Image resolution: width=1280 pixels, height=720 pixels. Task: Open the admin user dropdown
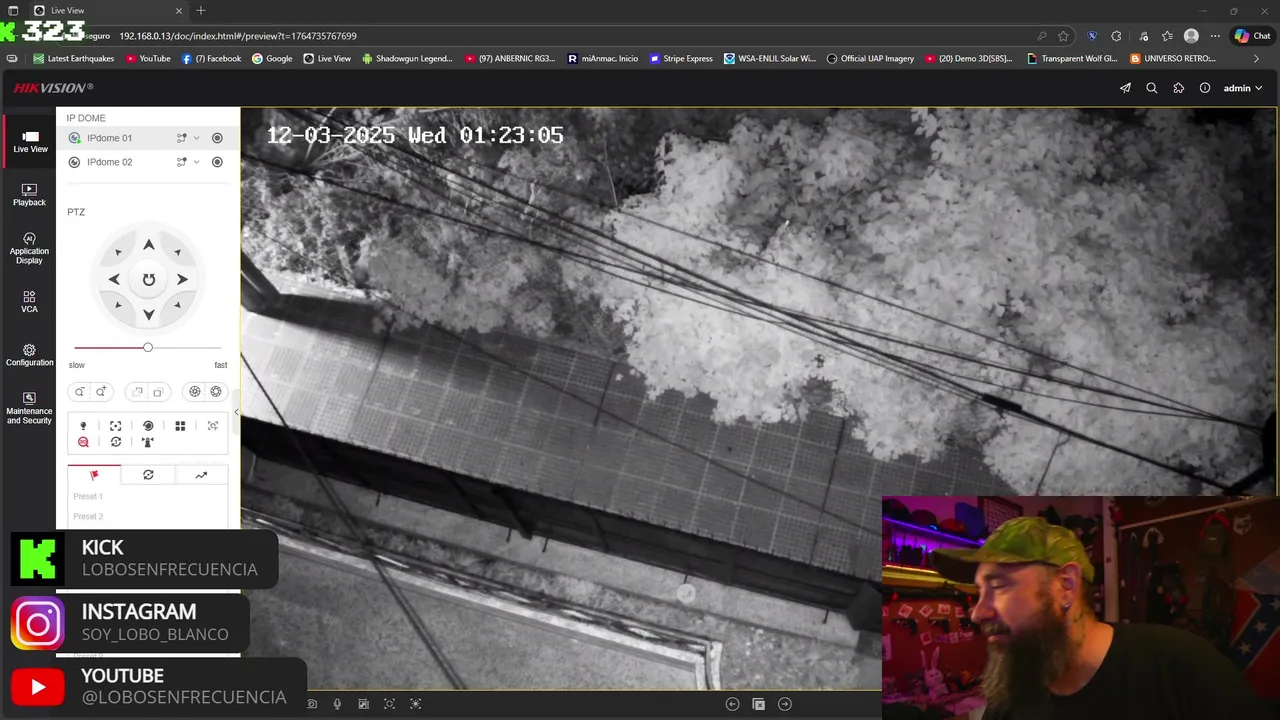1242,88
